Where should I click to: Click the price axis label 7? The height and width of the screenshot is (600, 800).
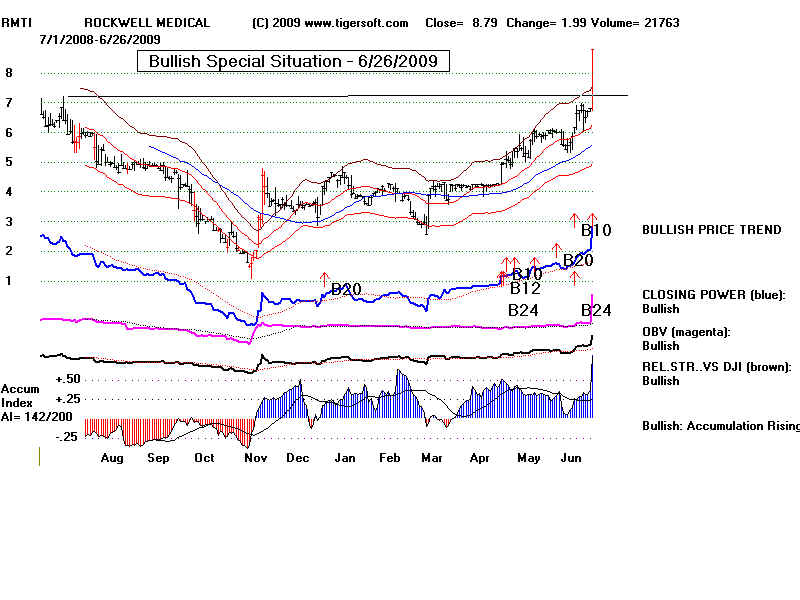pyautogui.click(x=9, y=103)
